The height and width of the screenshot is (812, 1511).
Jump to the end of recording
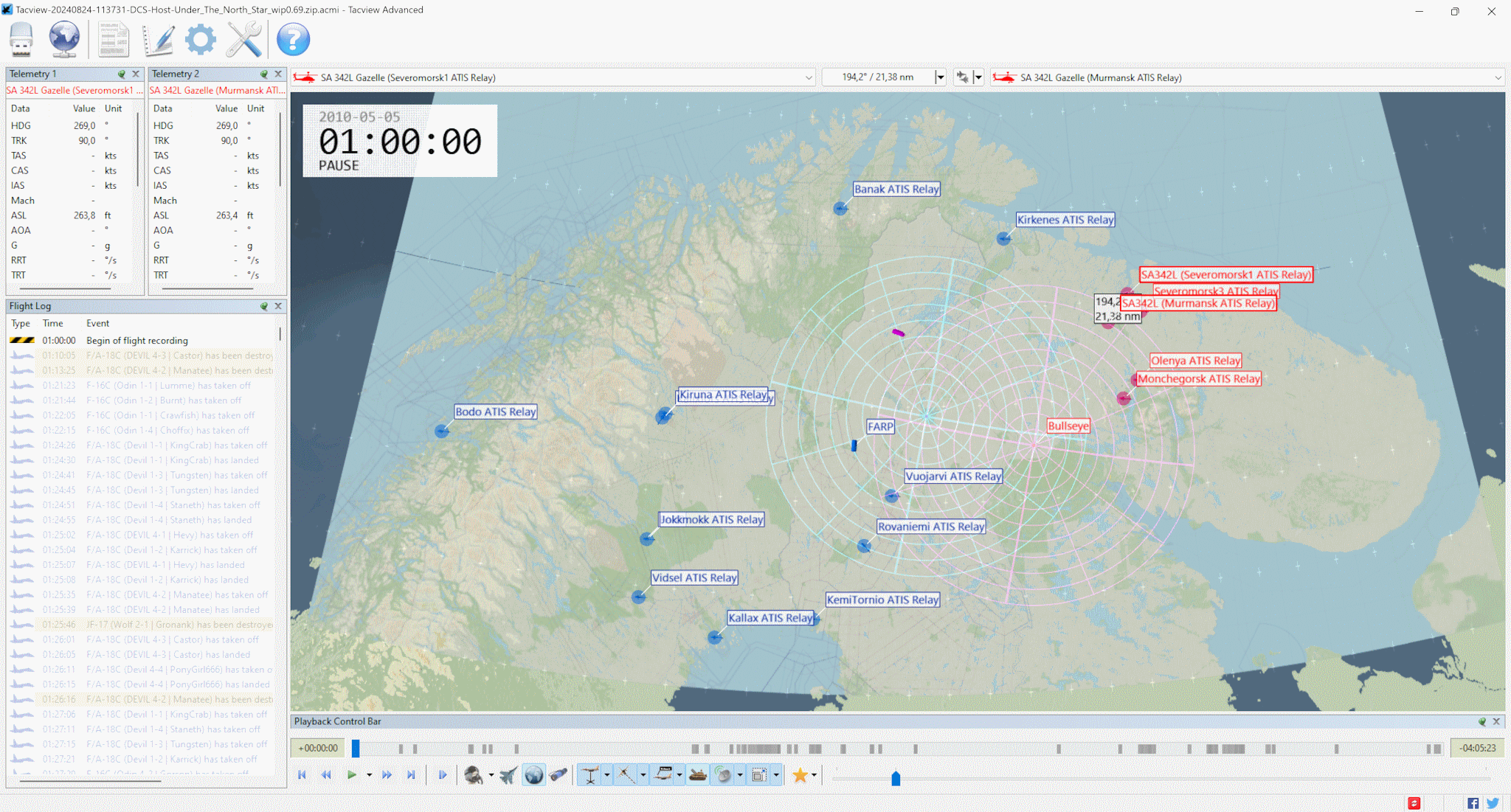coord(411,775)
